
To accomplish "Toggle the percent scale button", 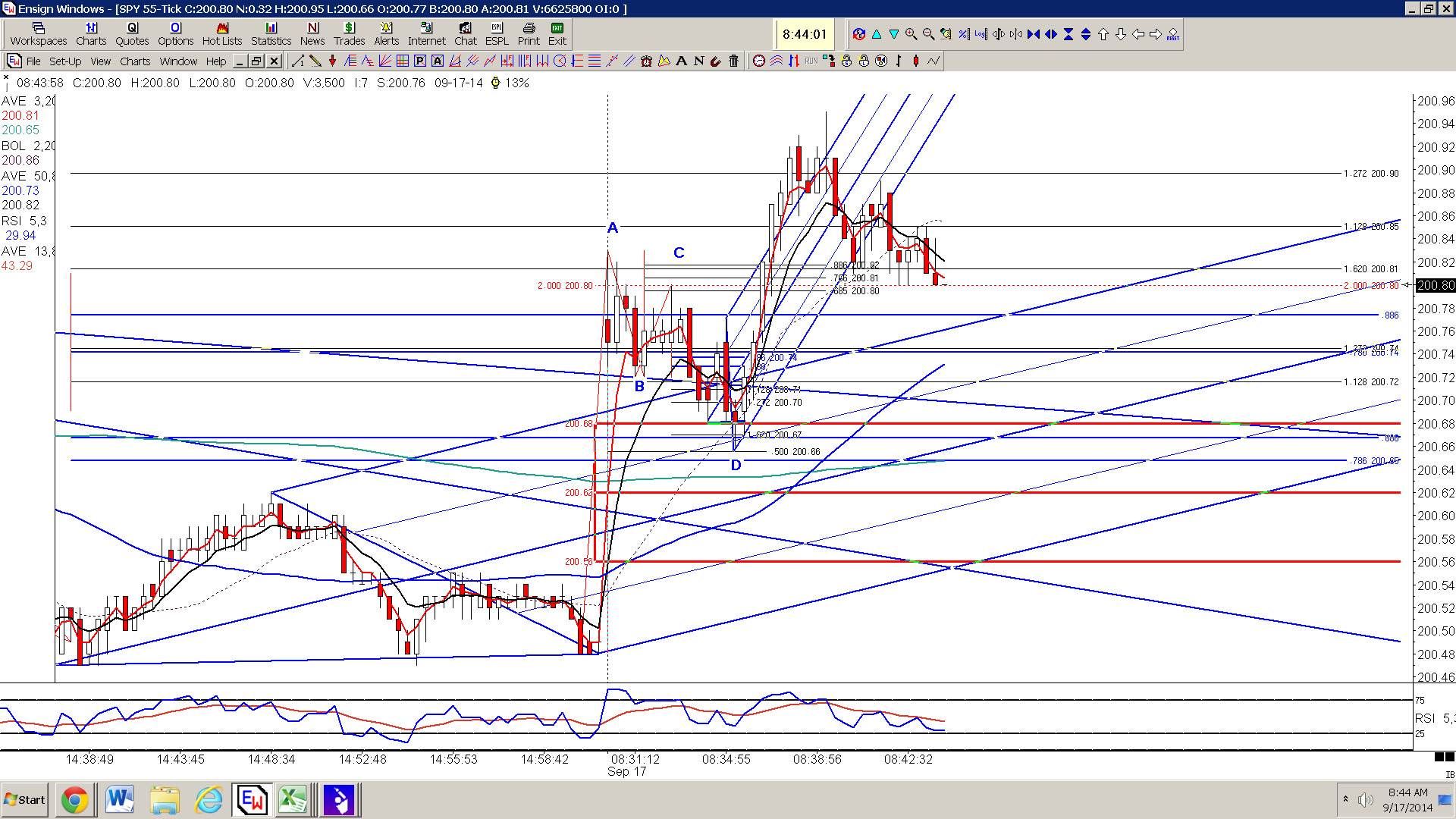I will point(963,34).
